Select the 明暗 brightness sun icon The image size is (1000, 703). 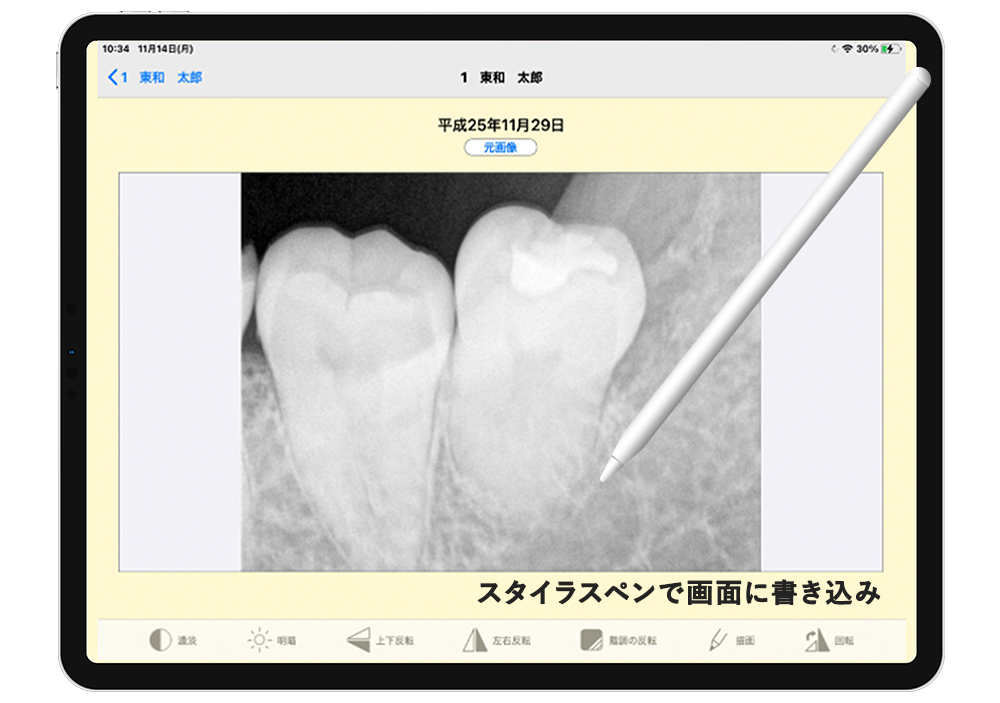[260, 640]
